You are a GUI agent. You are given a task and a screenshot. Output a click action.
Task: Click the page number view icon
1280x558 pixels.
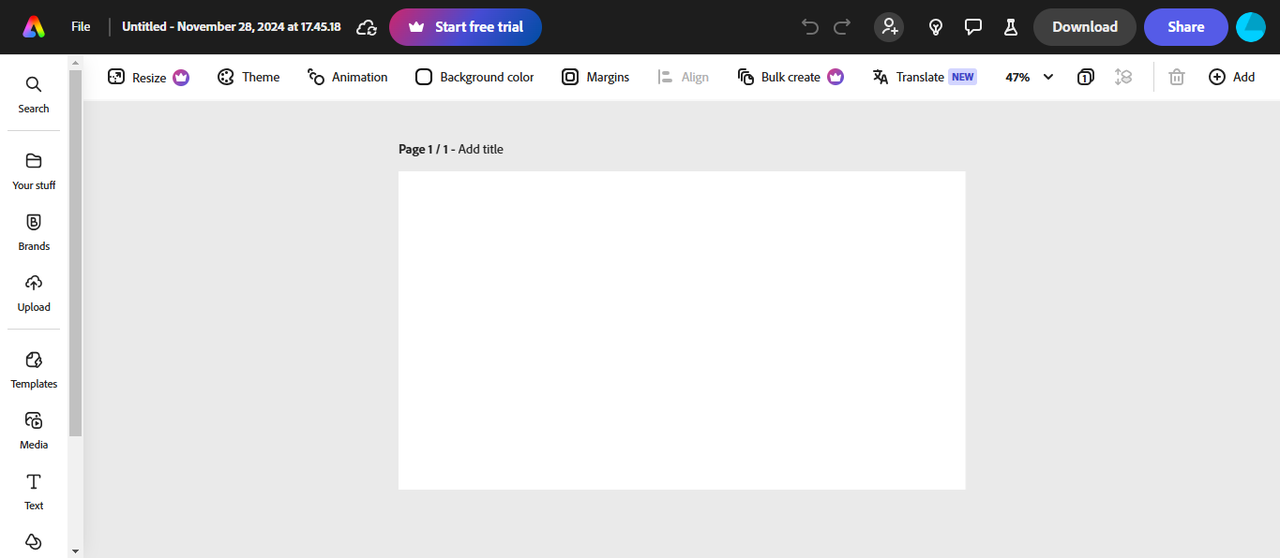[1086, 77]
